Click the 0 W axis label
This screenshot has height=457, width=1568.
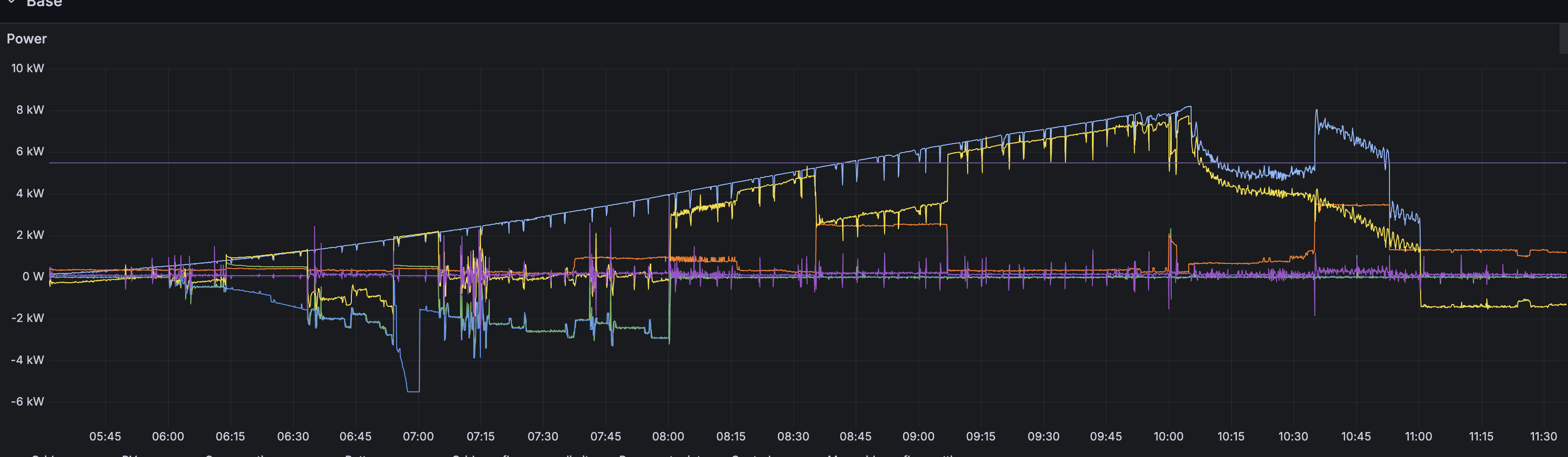(x=33, y=277)
